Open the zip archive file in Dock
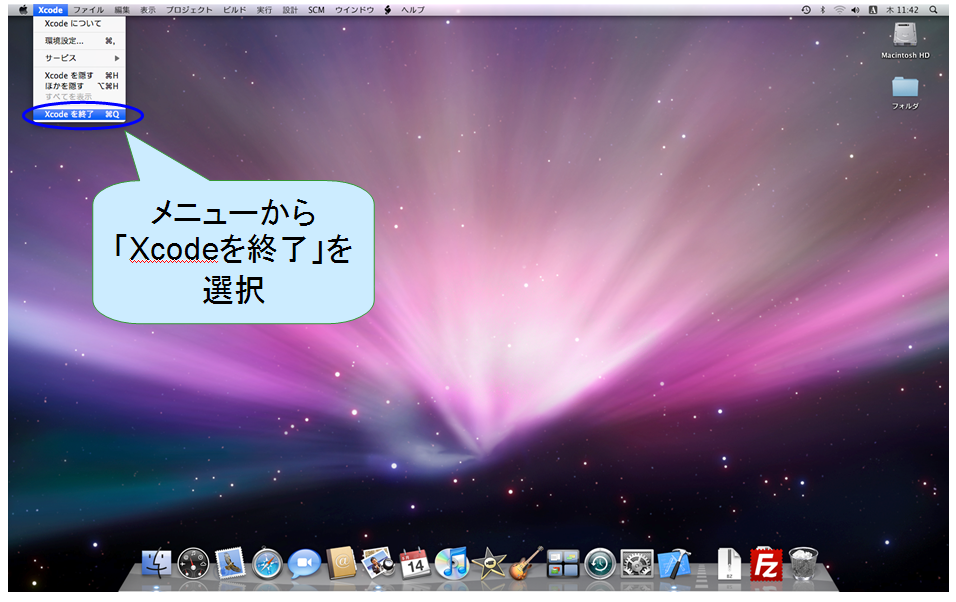956x602 pixels. [729, 564]
